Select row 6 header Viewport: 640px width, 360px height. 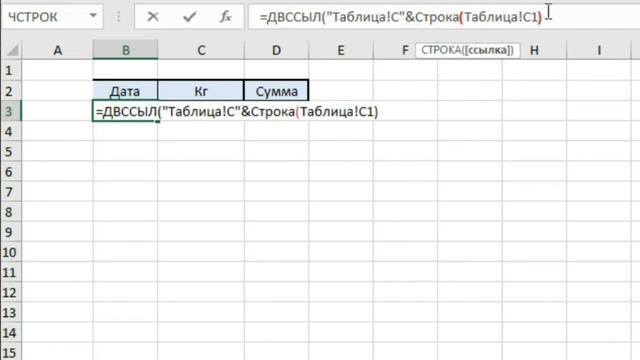[11, 171]
